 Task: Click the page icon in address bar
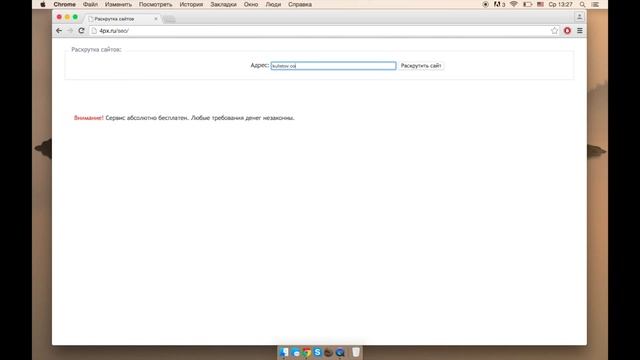(x=94, y=31)
